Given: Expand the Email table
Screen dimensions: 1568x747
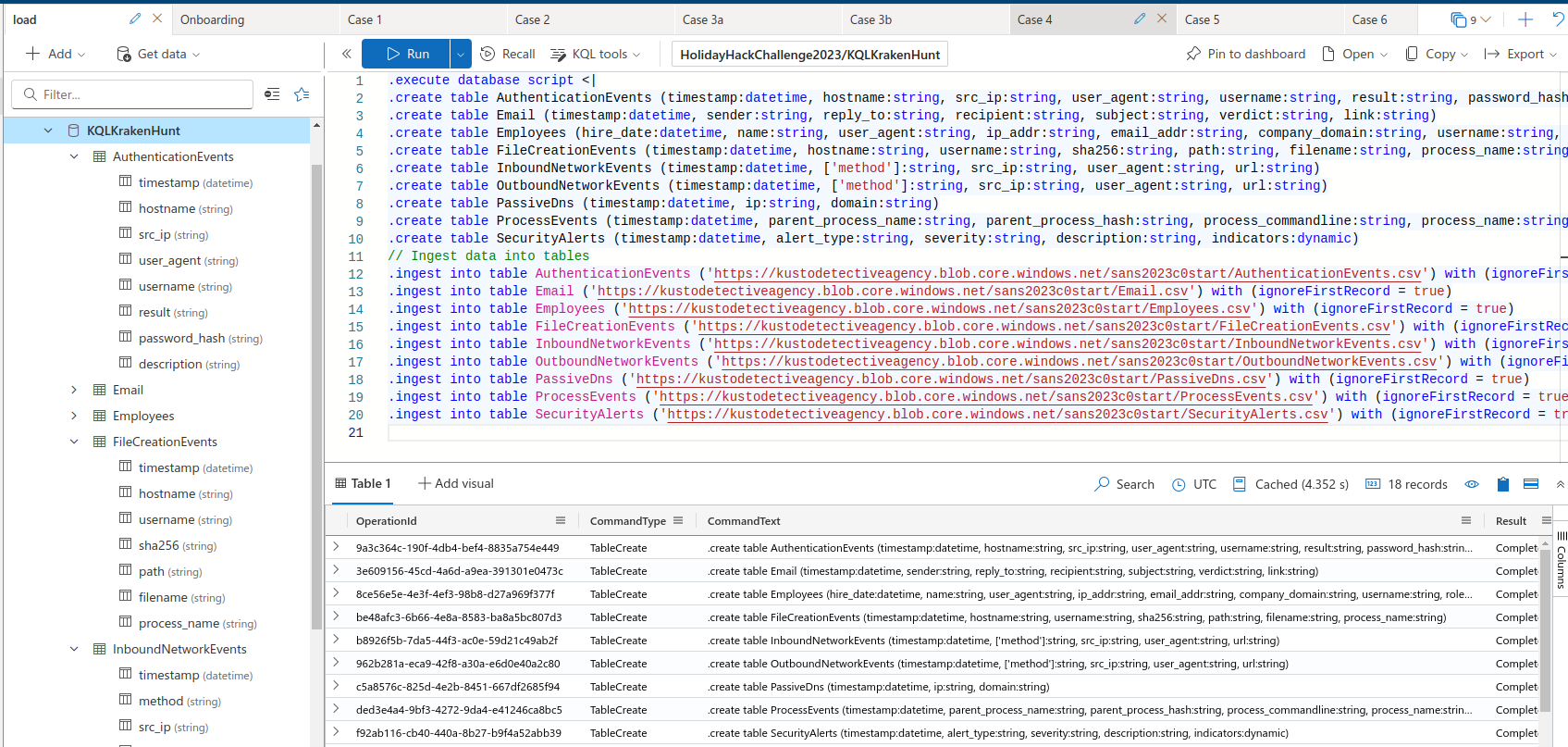Looking at the screenshot, I should (74, 390).
